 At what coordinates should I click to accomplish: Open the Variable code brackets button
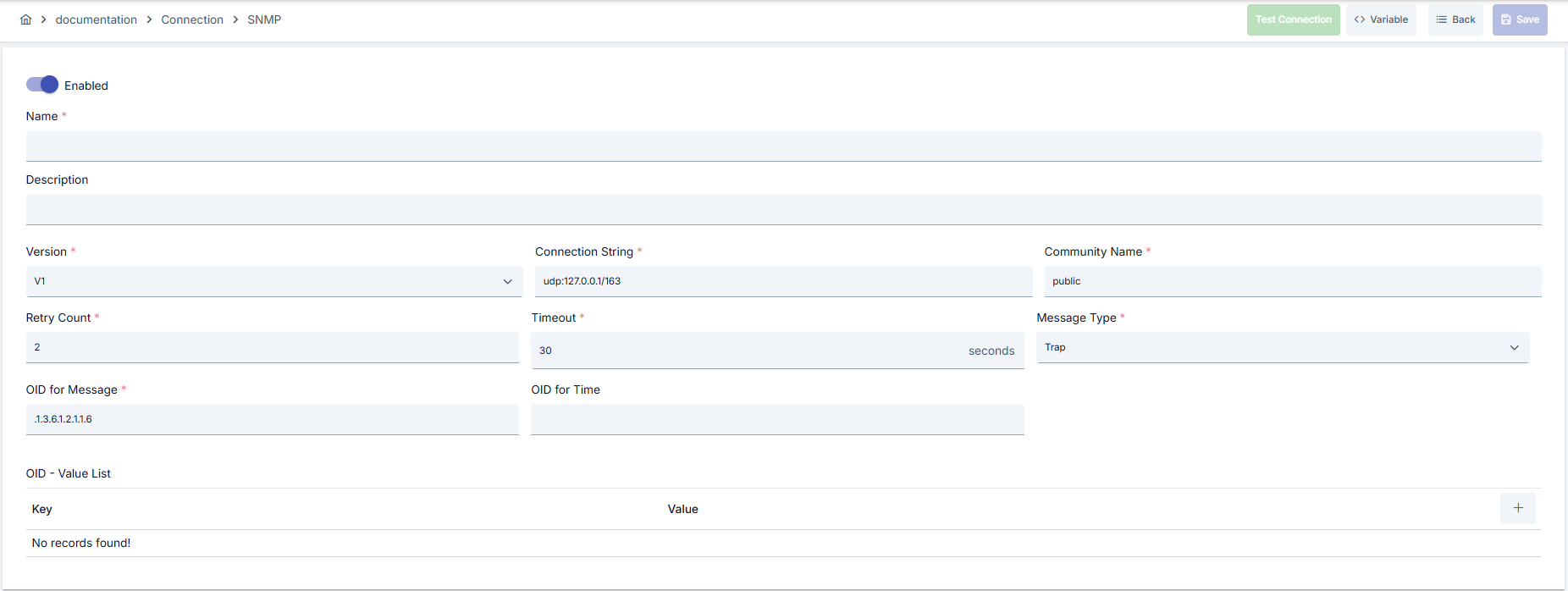pyautogui.click(x=1381, y=19)
